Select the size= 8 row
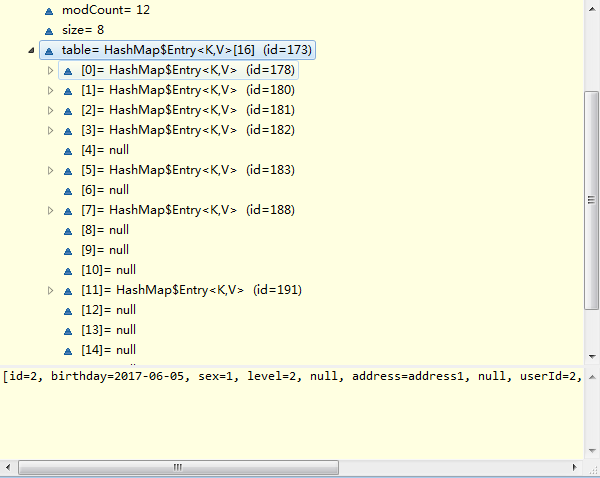The width and height of the screenshot is (600, 478). tap(83, 30)
